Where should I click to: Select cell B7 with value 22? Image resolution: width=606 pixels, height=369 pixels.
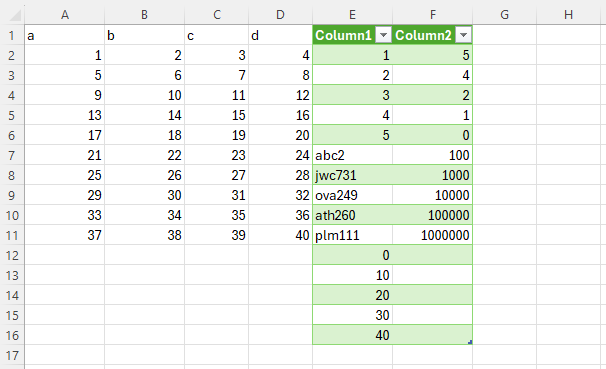click(145, 155)
